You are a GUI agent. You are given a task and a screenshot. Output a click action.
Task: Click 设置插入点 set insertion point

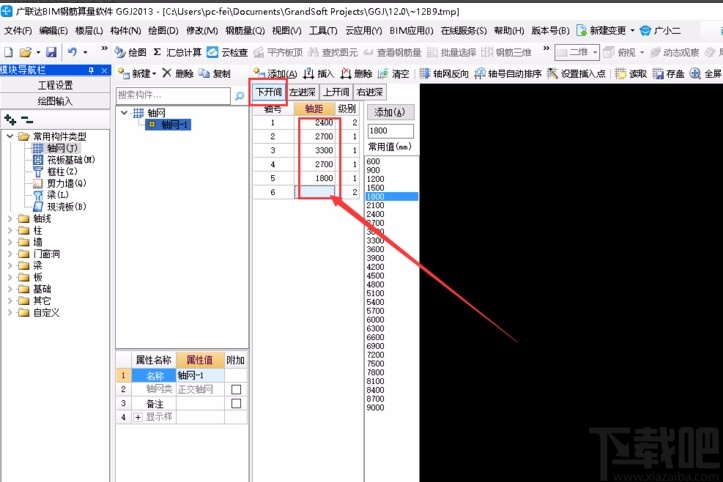point(576,73)
